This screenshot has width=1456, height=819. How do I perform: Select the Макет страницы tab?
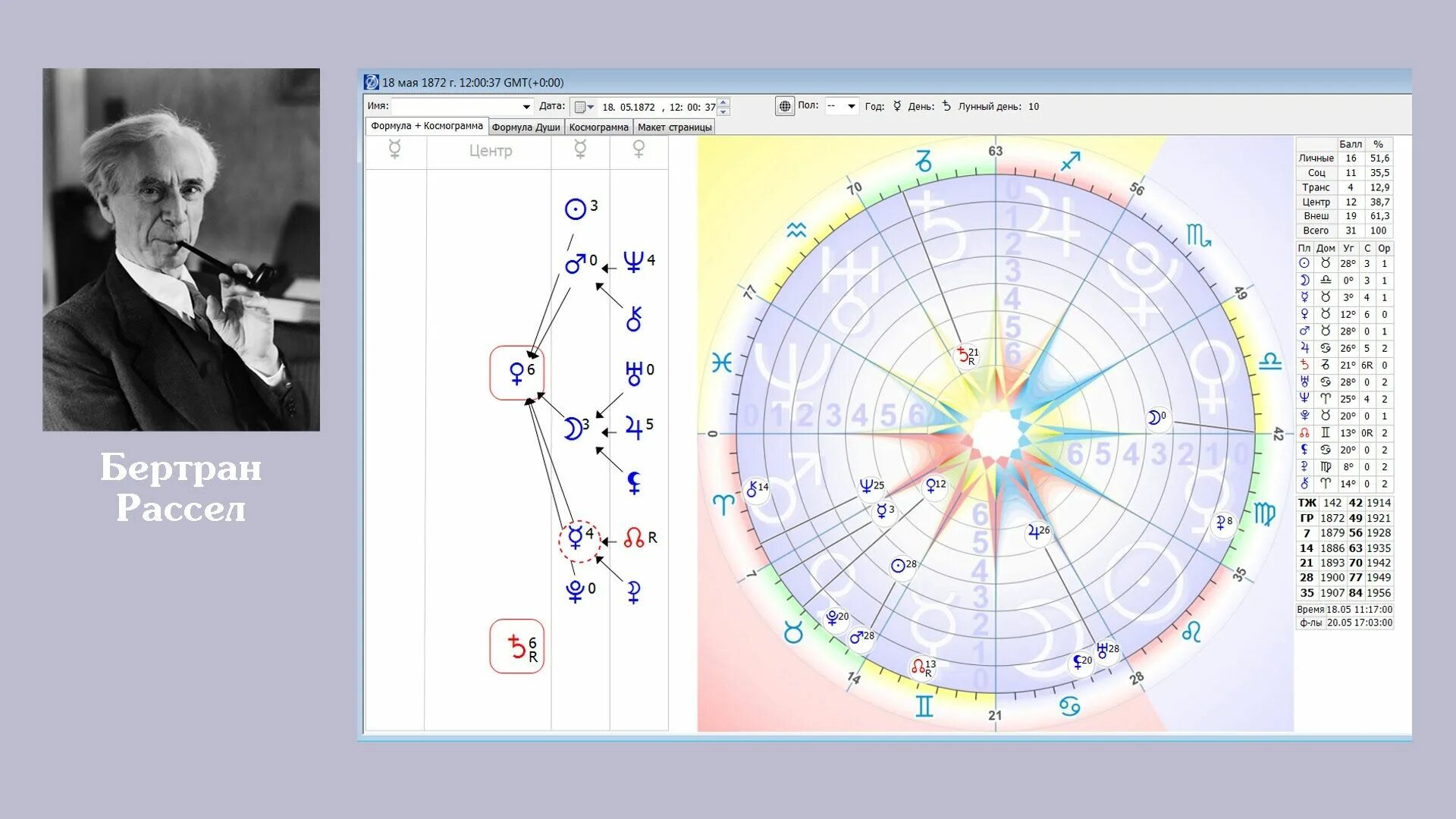tap(674, 127)
